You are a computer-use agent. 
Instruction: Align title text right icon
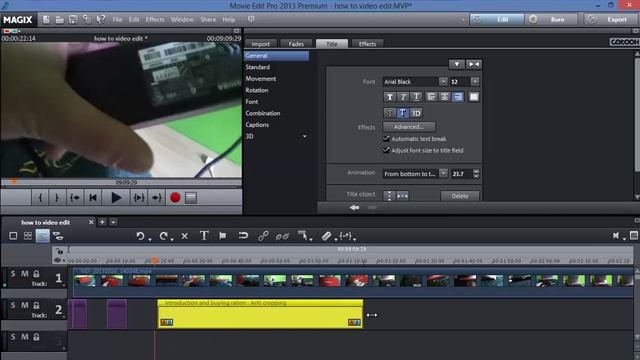(458, 97)
